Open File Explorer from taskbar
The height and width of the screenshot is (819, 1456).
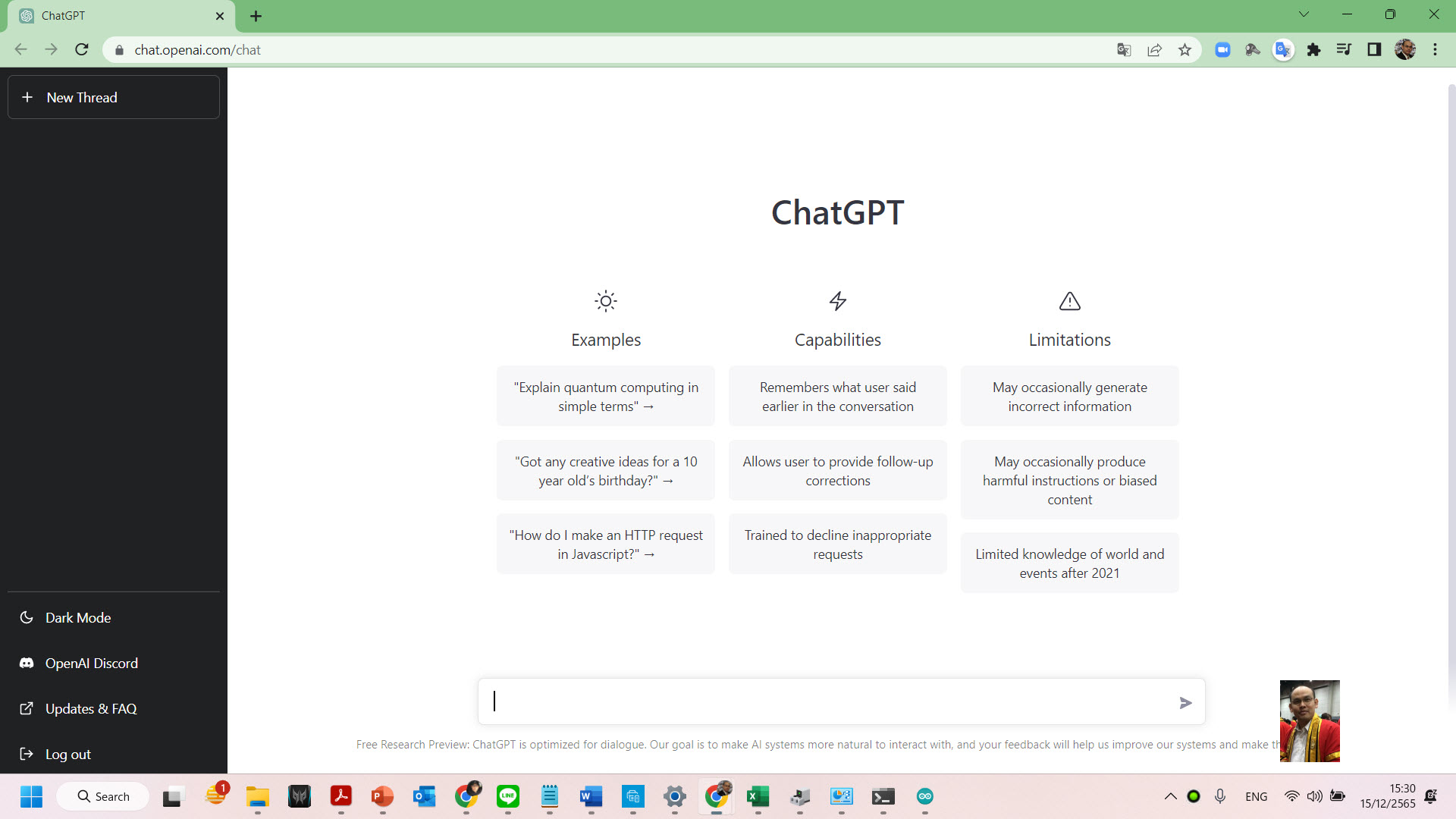258,796
